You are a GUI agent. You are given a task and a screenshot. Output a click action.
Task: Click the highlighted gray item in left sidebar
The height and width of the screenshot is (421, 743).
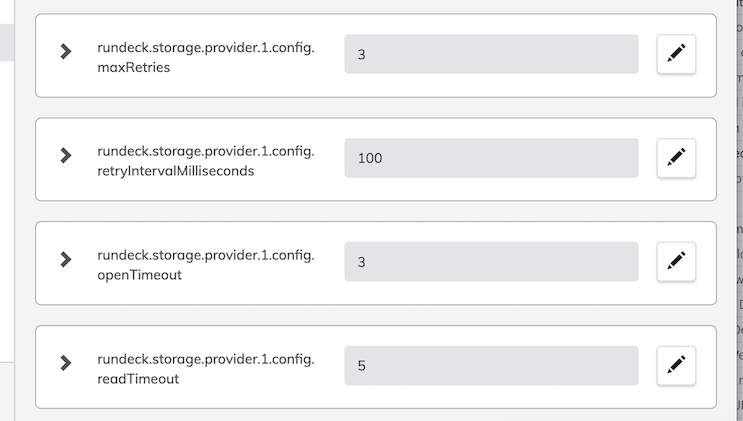[7, 43]
